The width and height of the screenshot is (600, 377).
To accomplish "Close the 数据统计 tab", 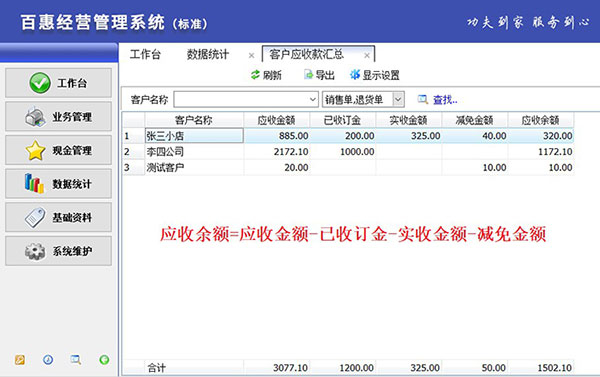I will pyautogui.click(x=251, y=55).
